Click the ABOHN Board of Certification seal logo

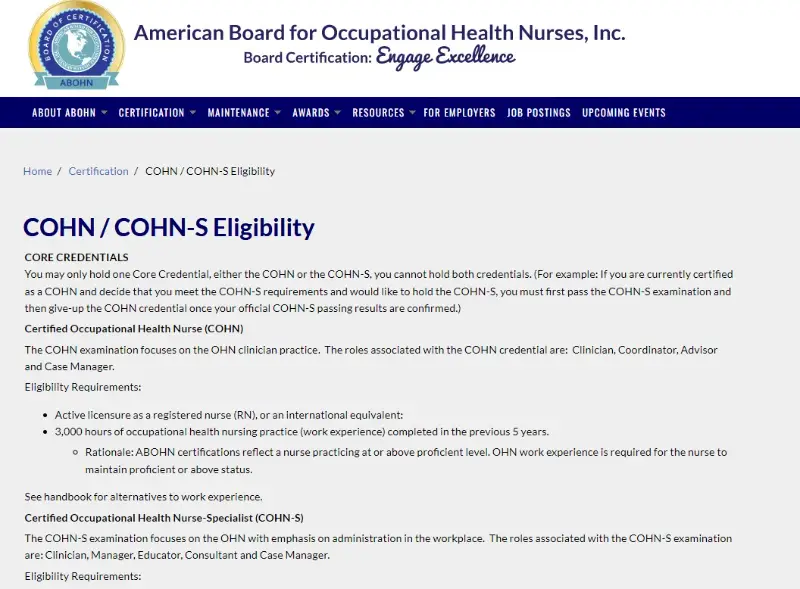[72, 47]
